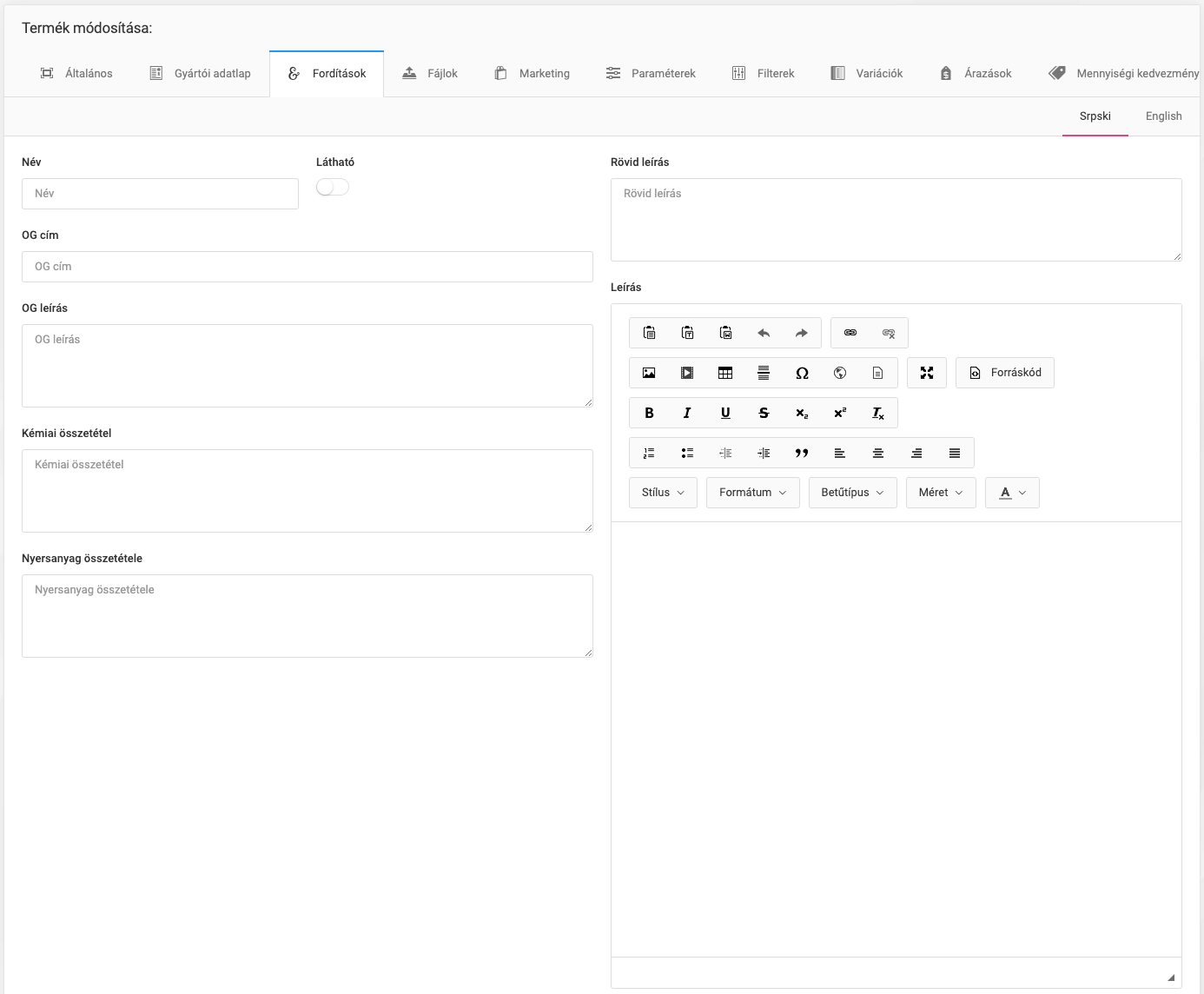Open the Paraméterek tab

(x=652, y=74)
